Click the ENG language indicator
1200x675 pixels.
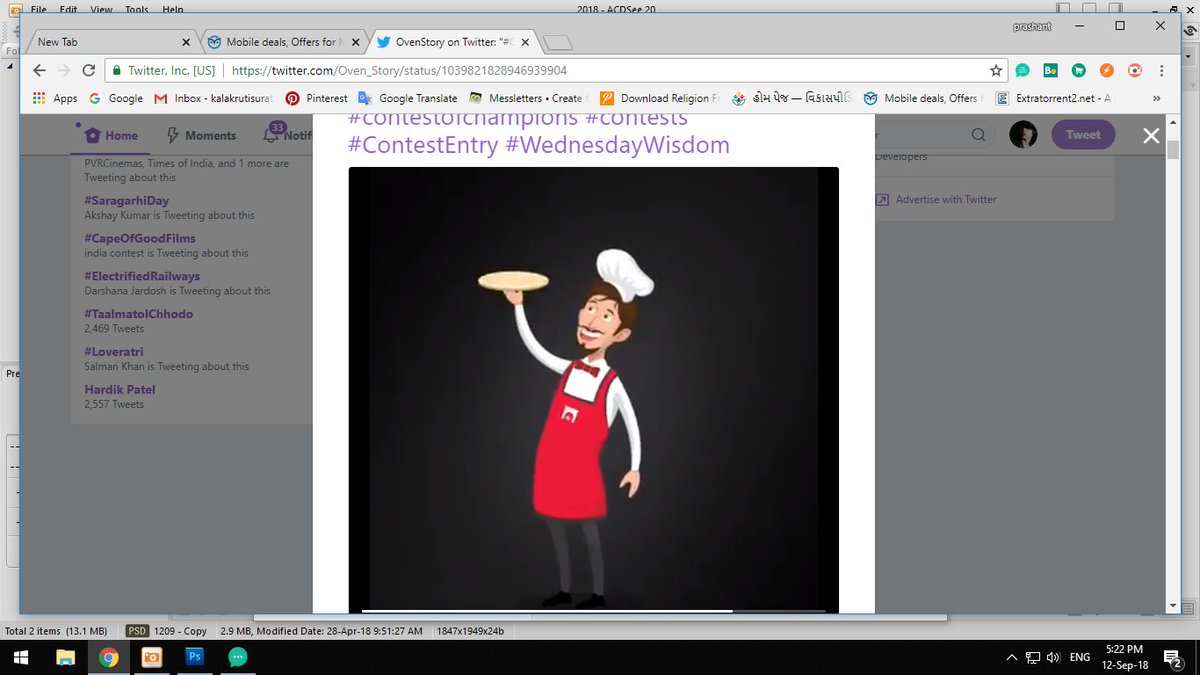pos(1080,657)
